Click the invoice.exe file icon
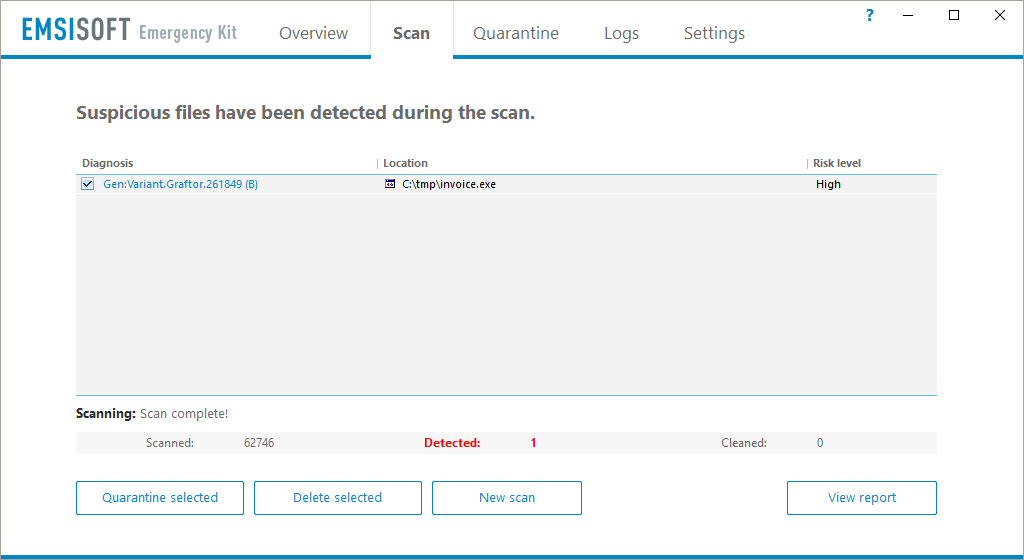Screen dimensions: 1024x560 click(x=390, y=184)
